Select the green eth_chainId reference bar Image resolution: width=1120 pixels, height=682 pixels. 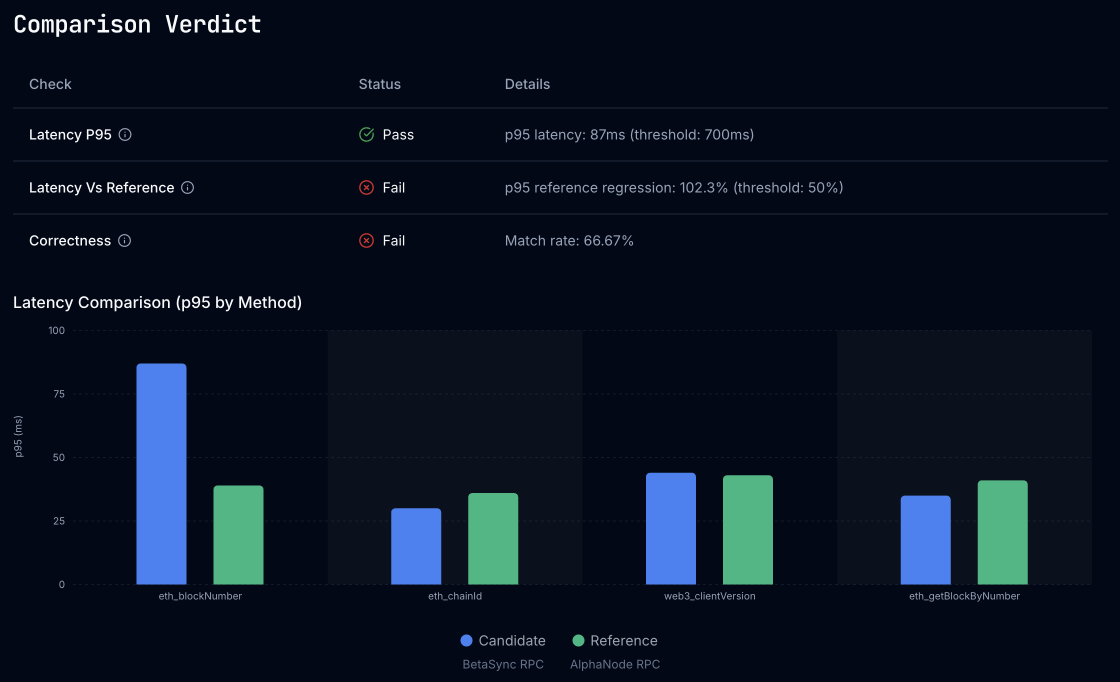pos(493,538)
